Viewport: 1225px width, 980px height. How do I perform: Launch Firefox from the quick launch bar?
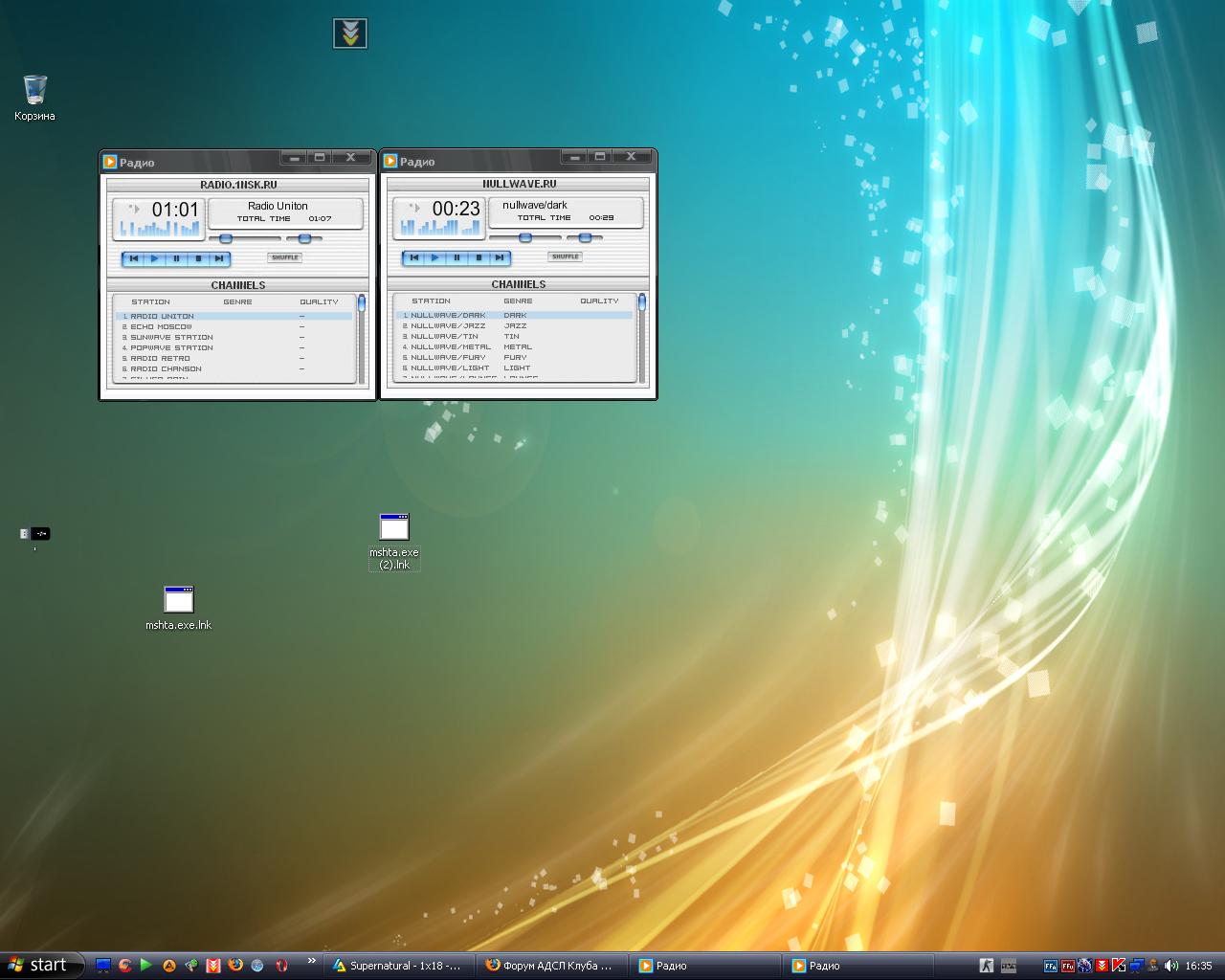(x=235, y=966)
